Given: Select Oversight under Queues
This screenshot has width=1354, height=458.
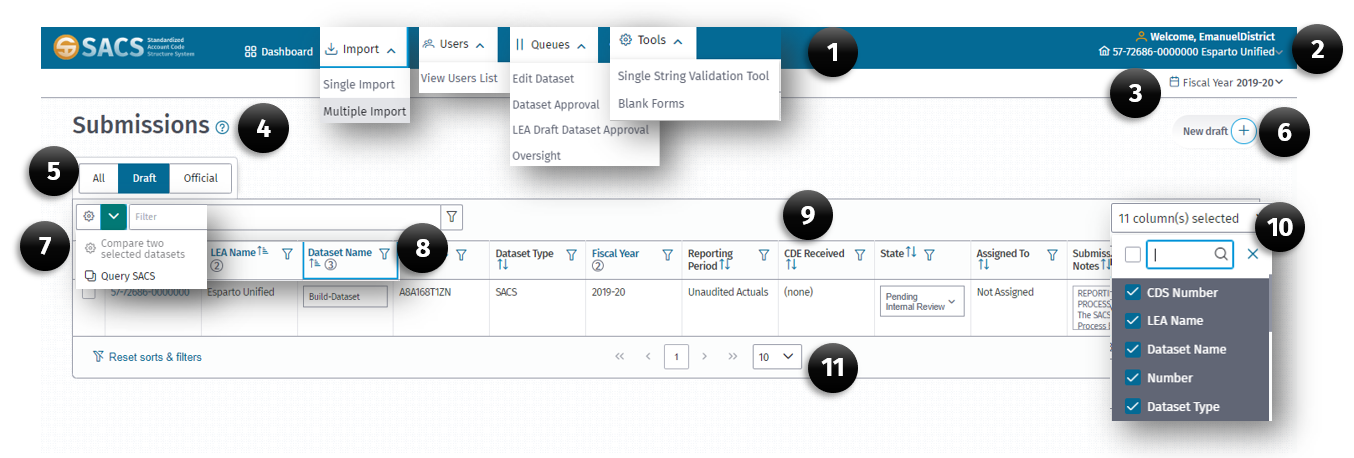Looking at the screenshot, I should coord(536,156).
